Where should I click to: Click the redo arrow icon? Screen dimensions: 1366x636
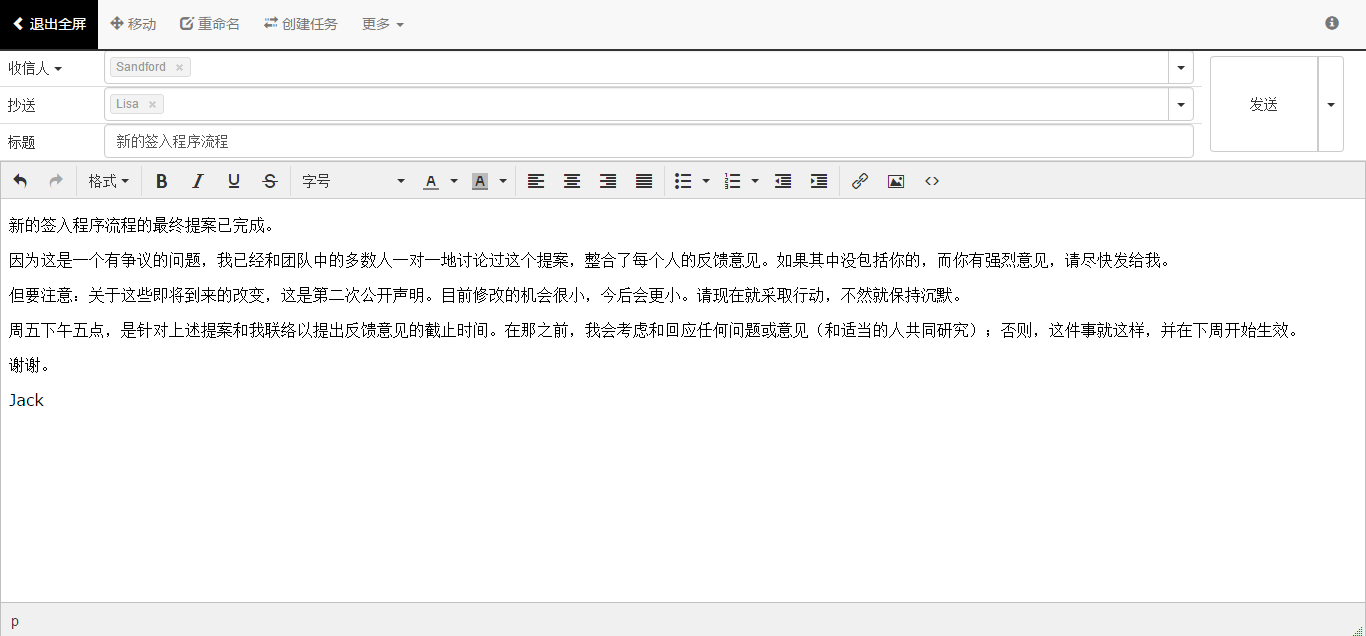[56, 181]
